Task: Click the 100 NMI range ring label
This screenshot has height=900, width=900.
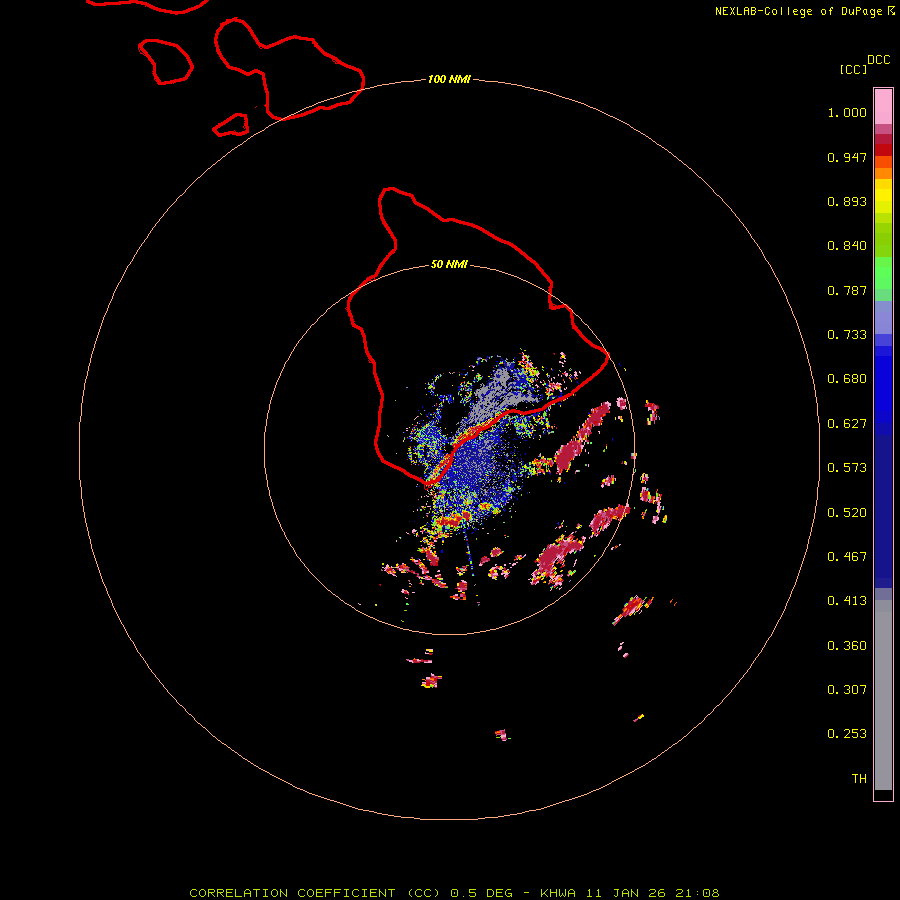Action: click(x=449, y=79)
